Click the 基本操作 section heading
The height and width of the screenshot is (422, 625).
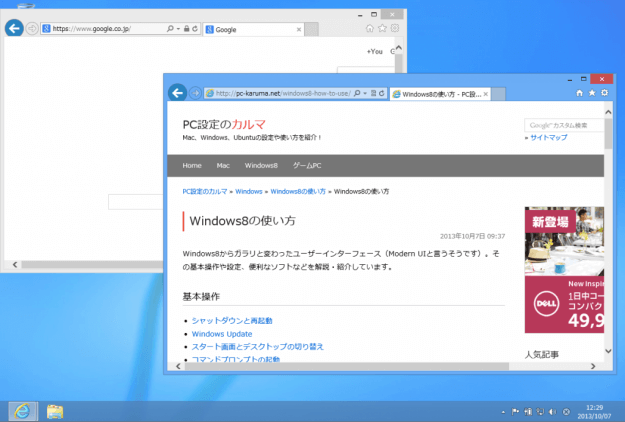pyautogui.click(x=201, y=296)
